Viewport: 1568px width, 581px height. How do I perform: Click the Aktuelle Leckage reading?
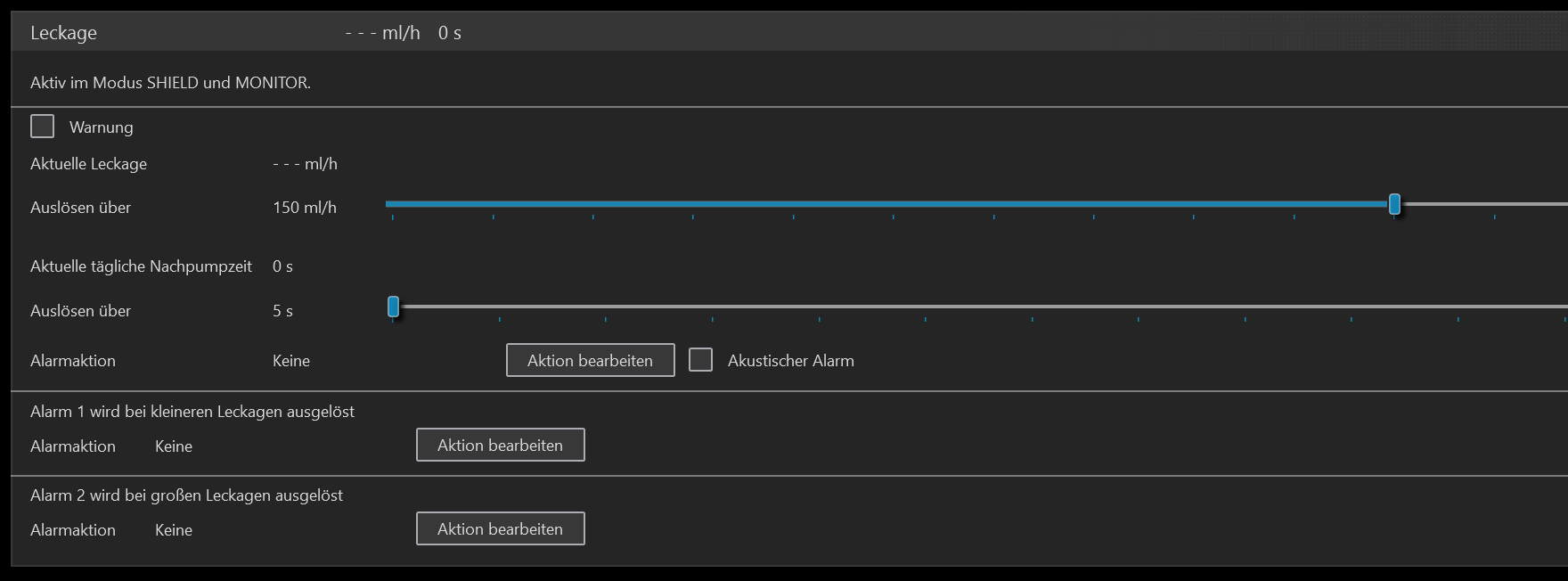coord(305,164)
